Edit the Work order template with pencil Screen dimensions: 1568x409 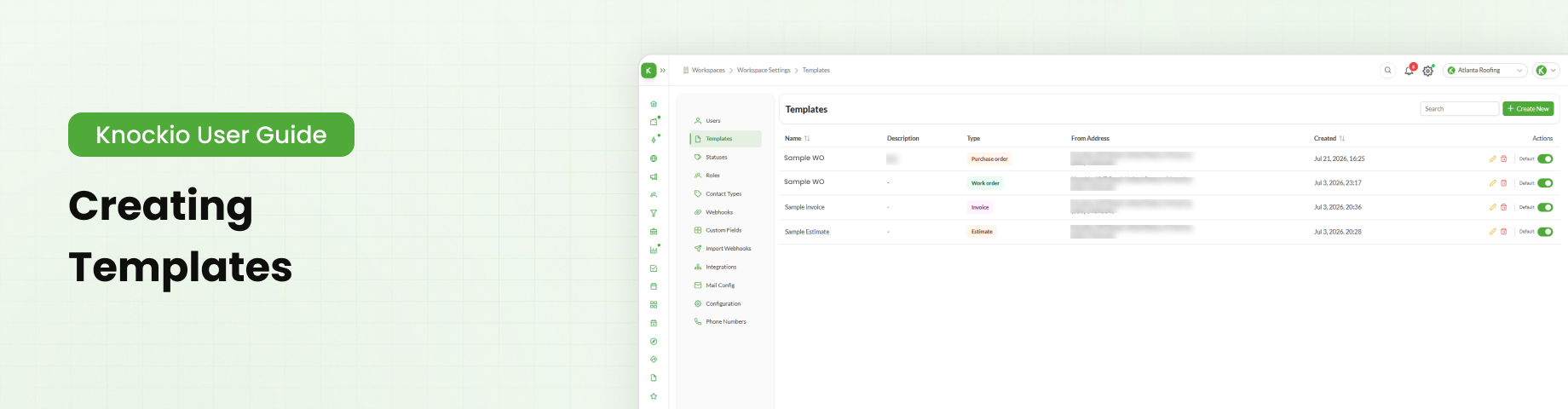[x=1492, y=183]
